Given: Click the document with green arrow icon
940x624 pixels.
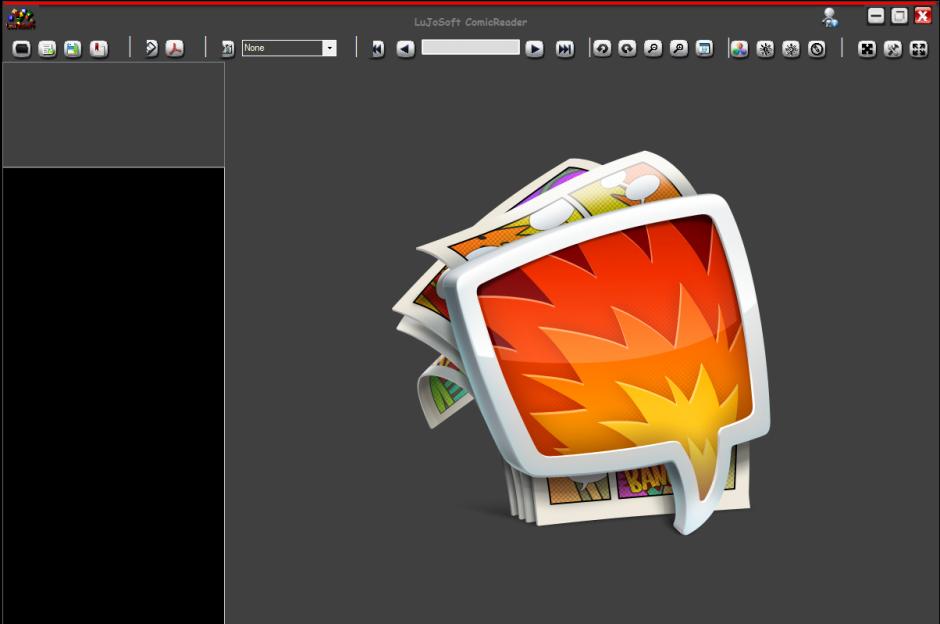Looking at the screenshot, I should click(x=47, y=49).
